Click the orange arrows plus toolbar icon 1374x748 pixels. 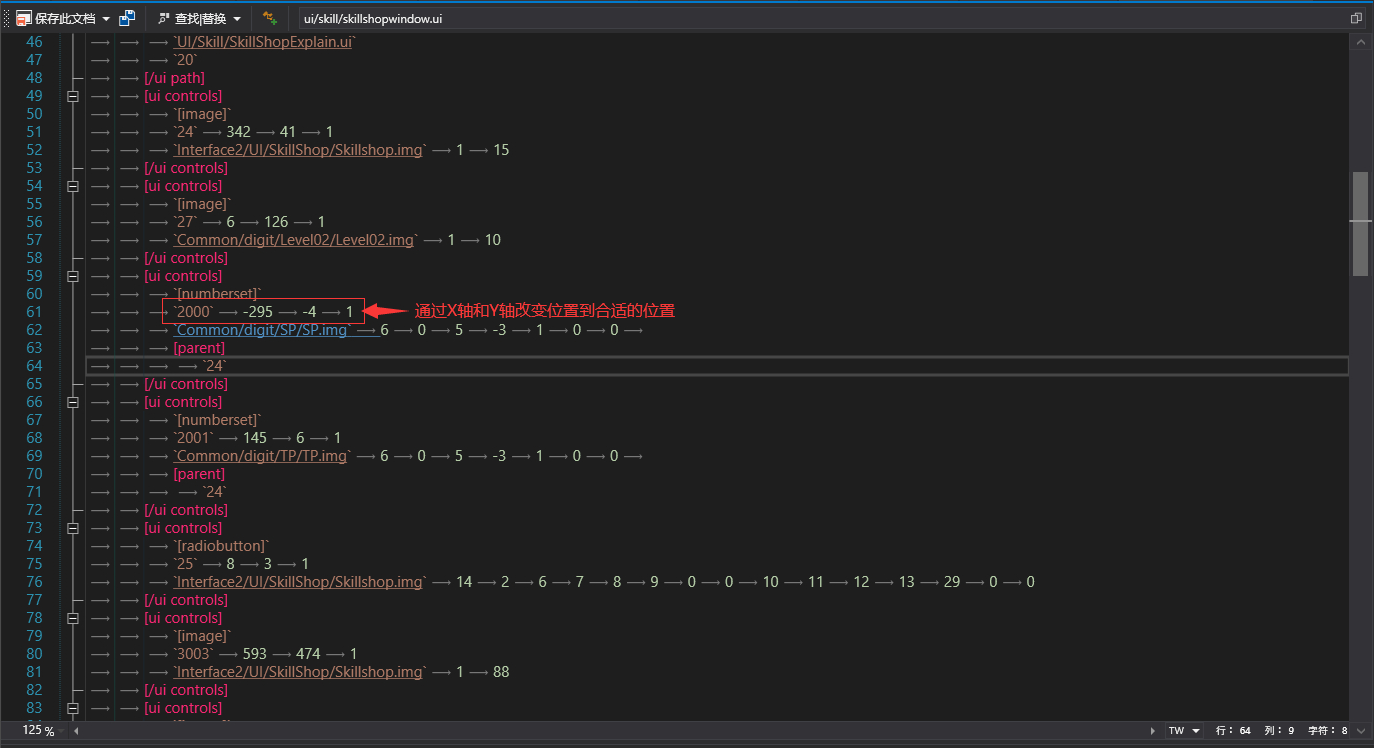point(270,18)
